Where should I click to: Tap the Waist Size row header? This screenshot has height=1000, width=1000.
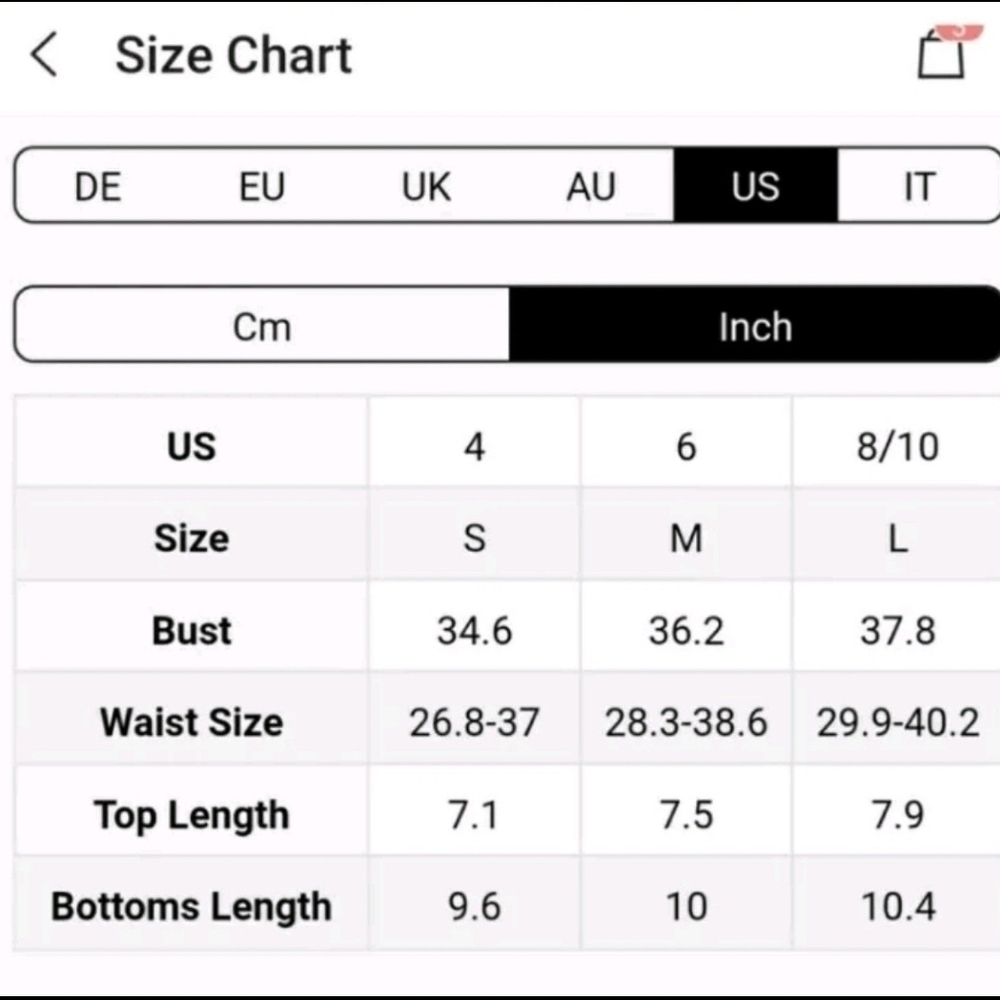[x=191, y=721]
